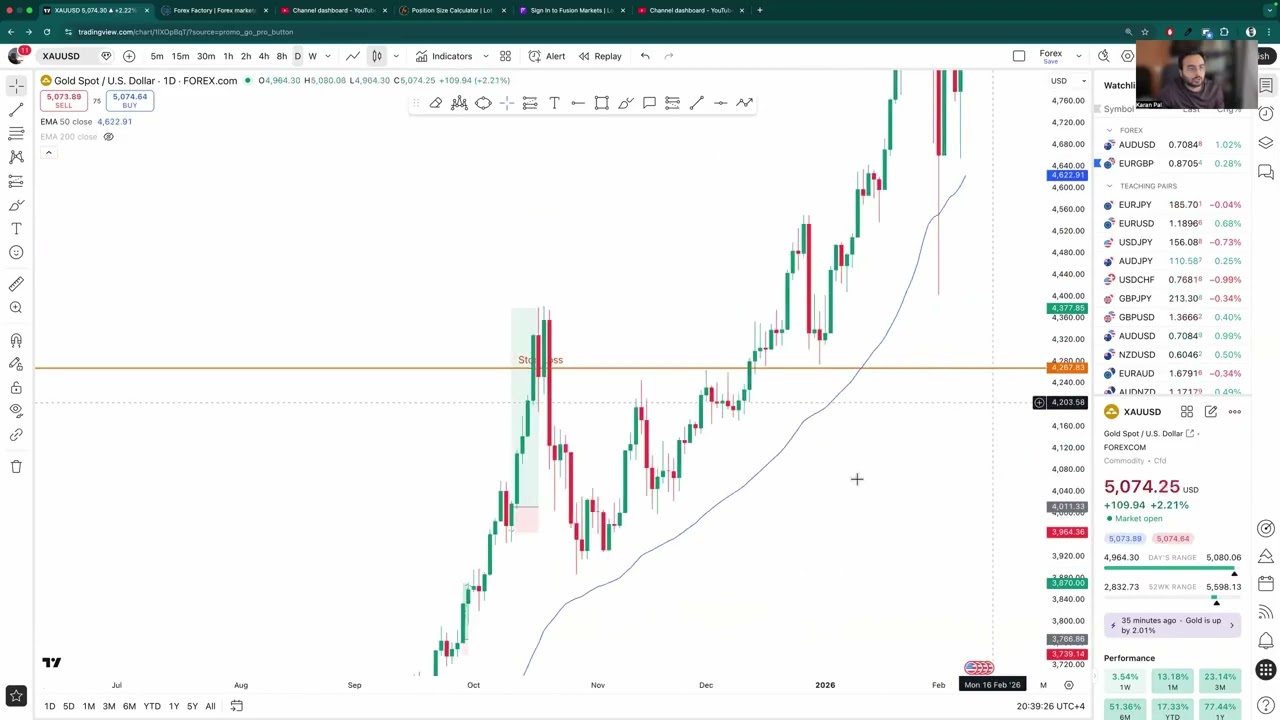The height and width of the screenshot is (720, 1280).
Task: Select the YTD date range
Action: (x=152, y=706)
